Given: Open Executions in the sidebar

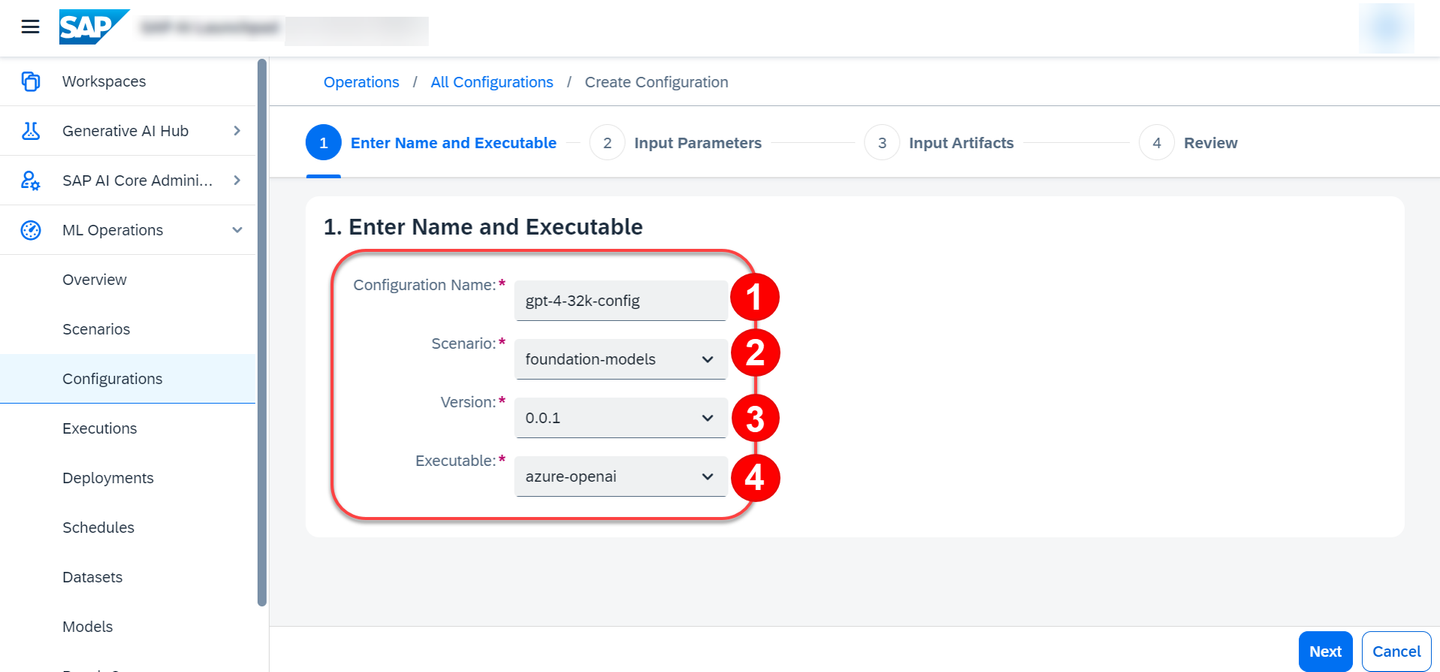Looking at the screenshot, I should click(128, 428).
